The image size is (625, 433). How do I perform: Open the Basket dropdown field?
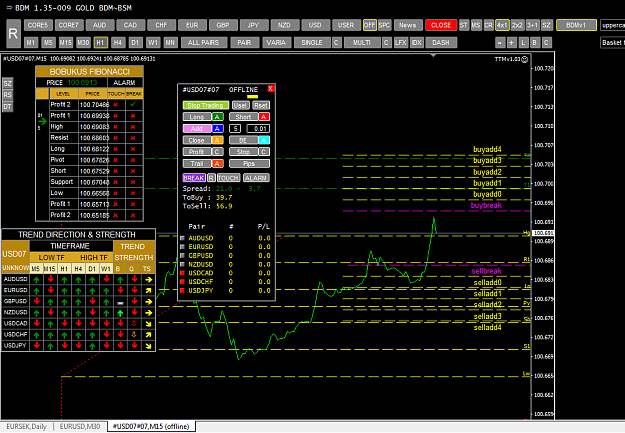[x=612, y=42]
